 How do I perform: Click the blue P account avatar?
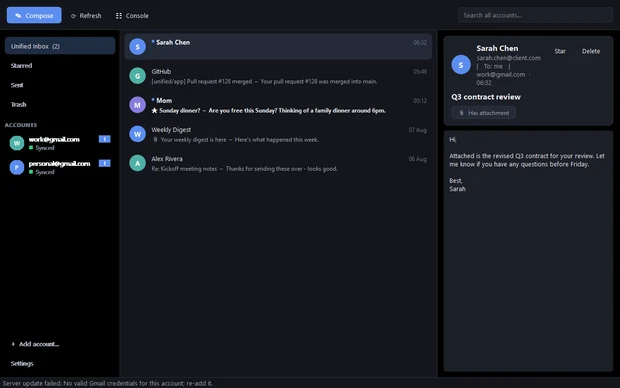[17, 167]
